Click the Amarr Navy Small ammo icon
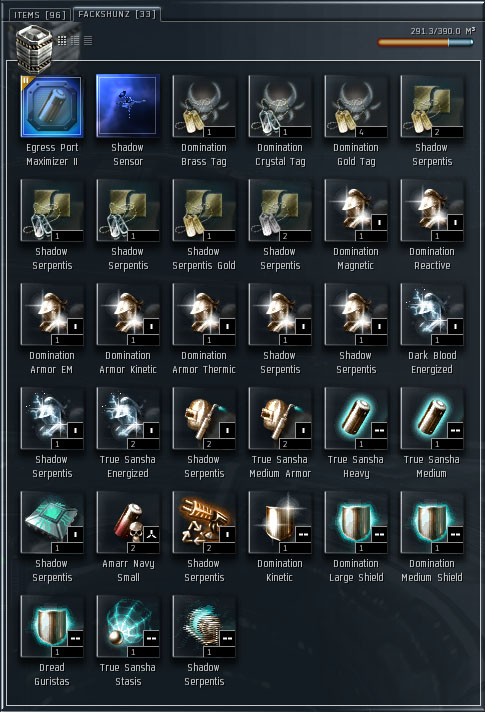The height and width of the screenshot is (712, 485). (x=128, y=523)
